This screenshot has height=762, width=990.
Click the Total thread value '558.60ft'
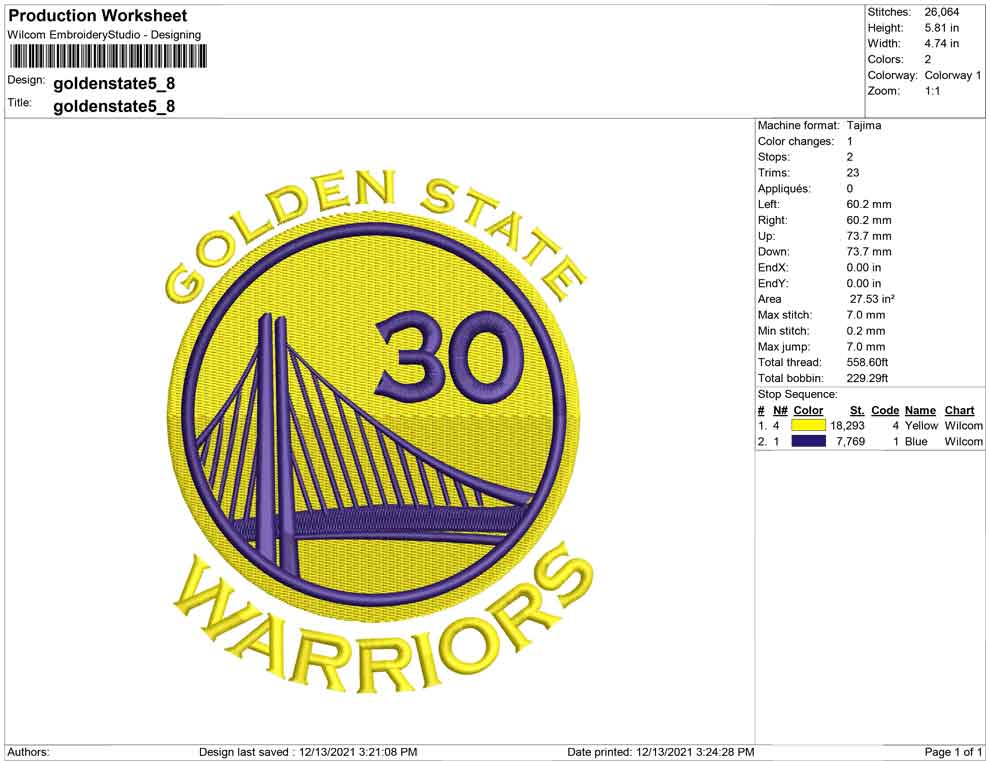tap(867, 362)
